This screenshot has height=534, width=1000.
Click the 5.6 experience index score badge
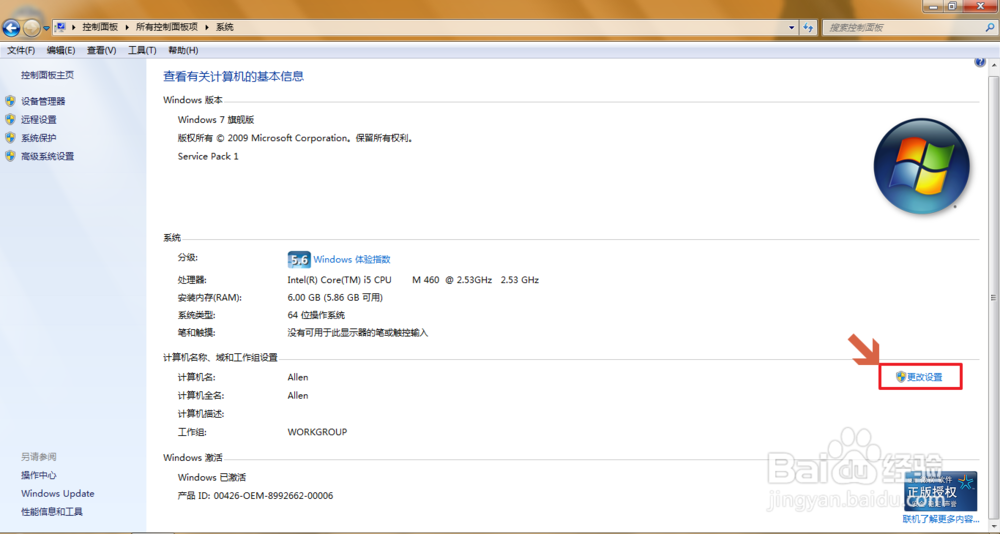299,260
